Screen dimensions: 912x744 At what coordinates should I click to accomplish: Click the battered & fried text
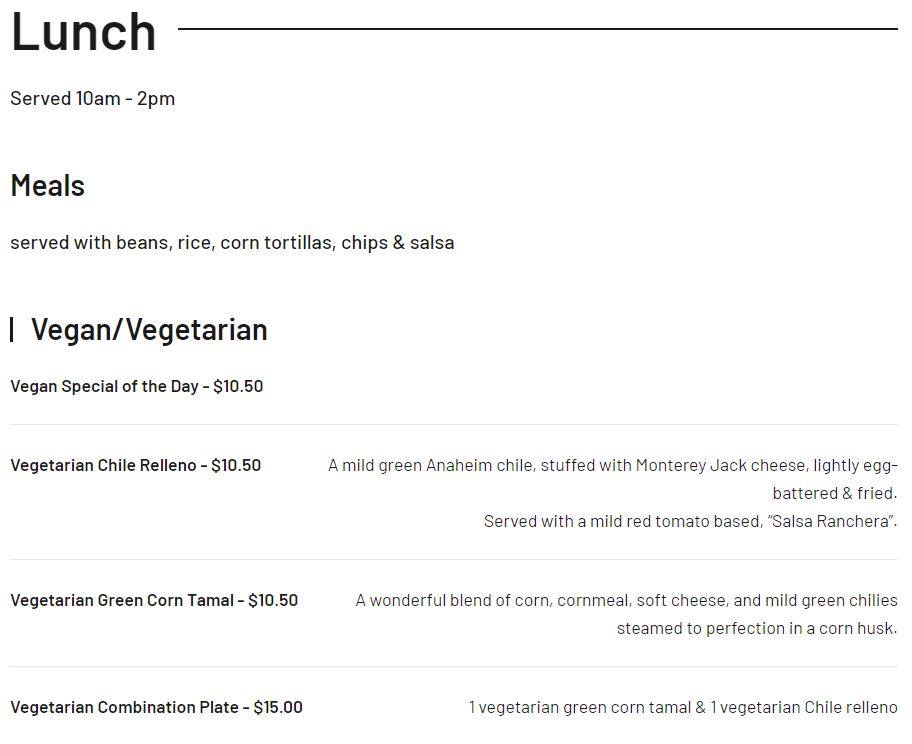tap(834, 494)
